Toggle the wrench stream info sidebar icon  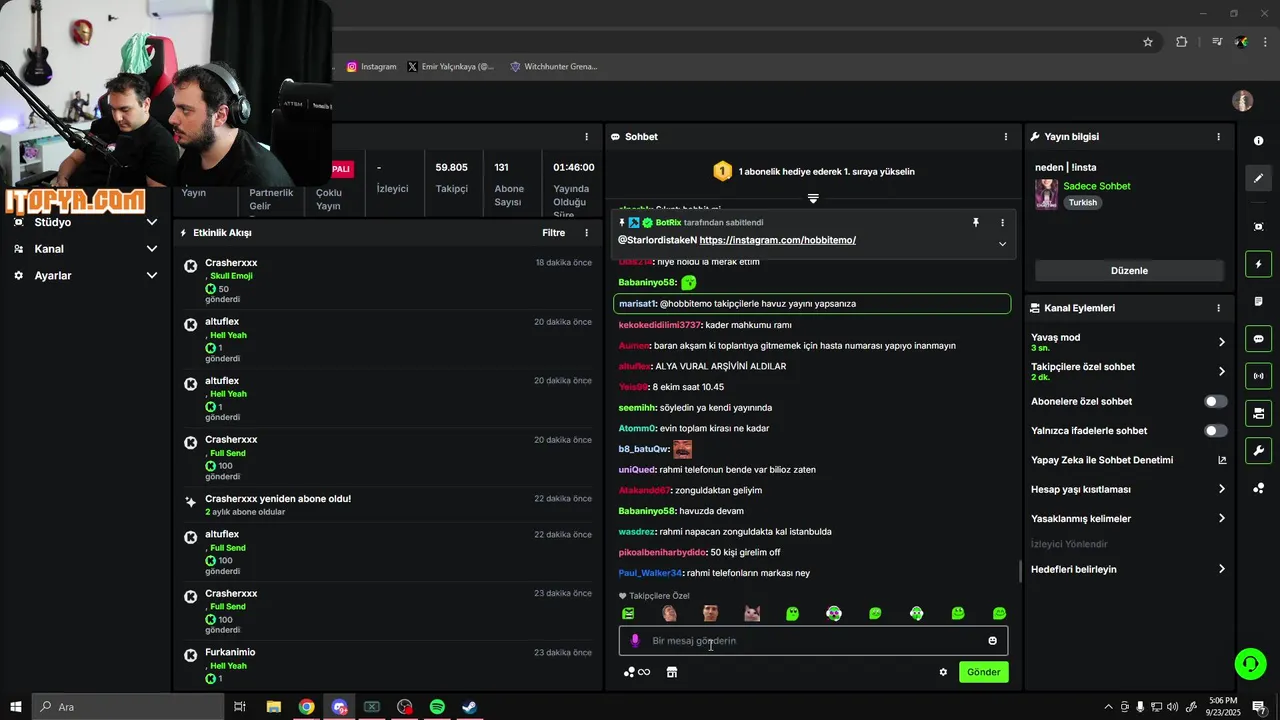(1258, 450)
